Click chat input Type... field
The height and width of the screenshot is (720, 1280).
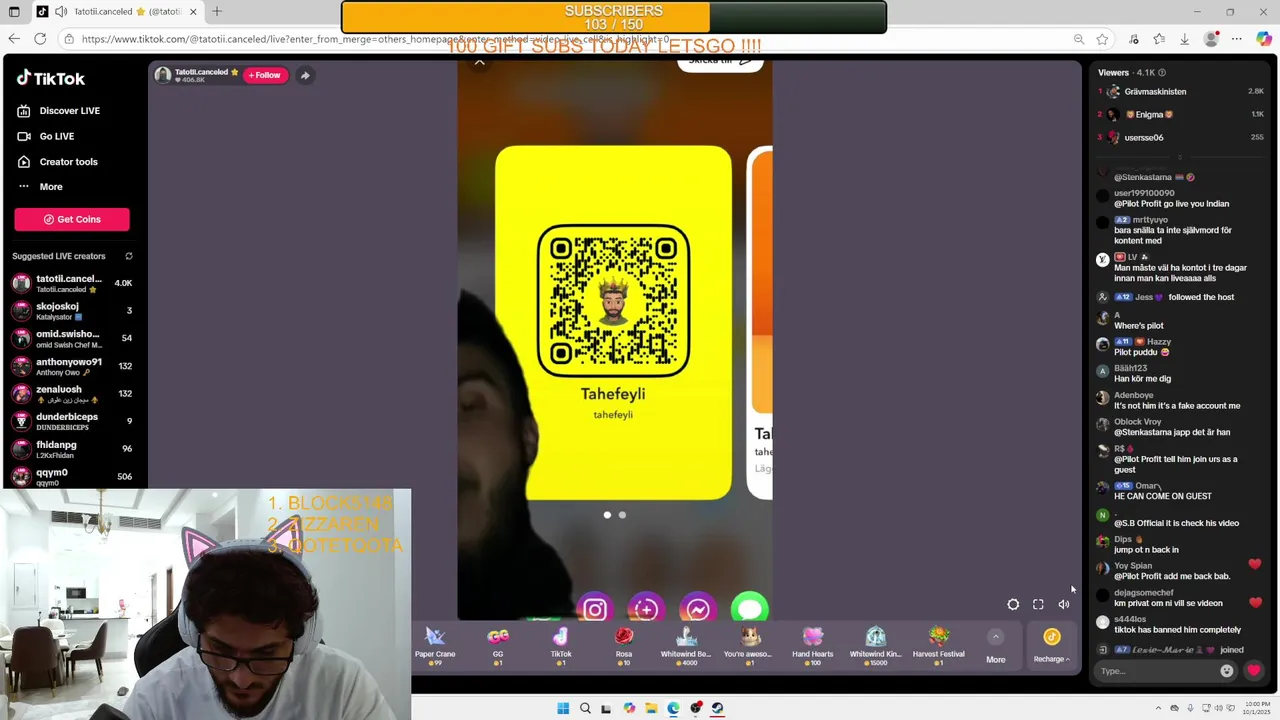tap(1158, 671)
